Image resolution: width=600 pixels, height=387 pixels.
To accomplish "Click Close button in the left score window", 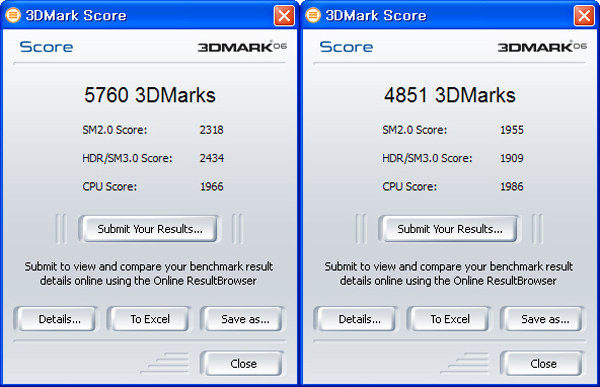I will (x=243, y=363).
